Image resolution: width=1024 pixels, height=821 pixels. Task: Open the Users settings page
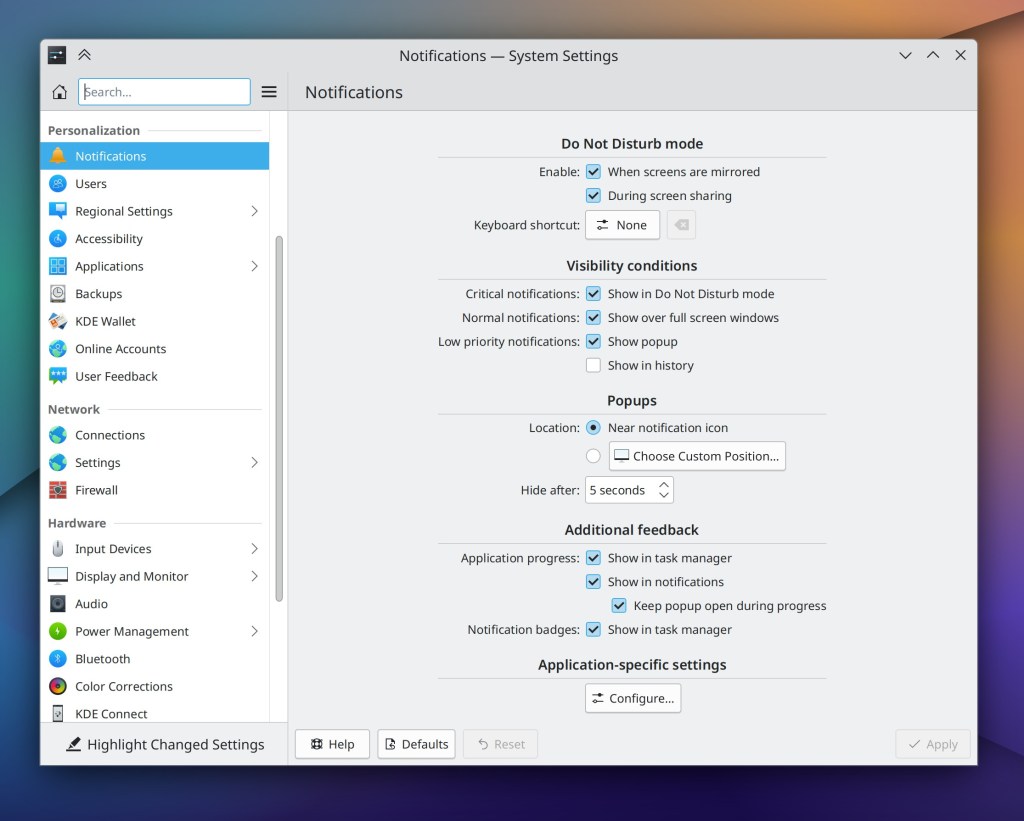(91, 184)
